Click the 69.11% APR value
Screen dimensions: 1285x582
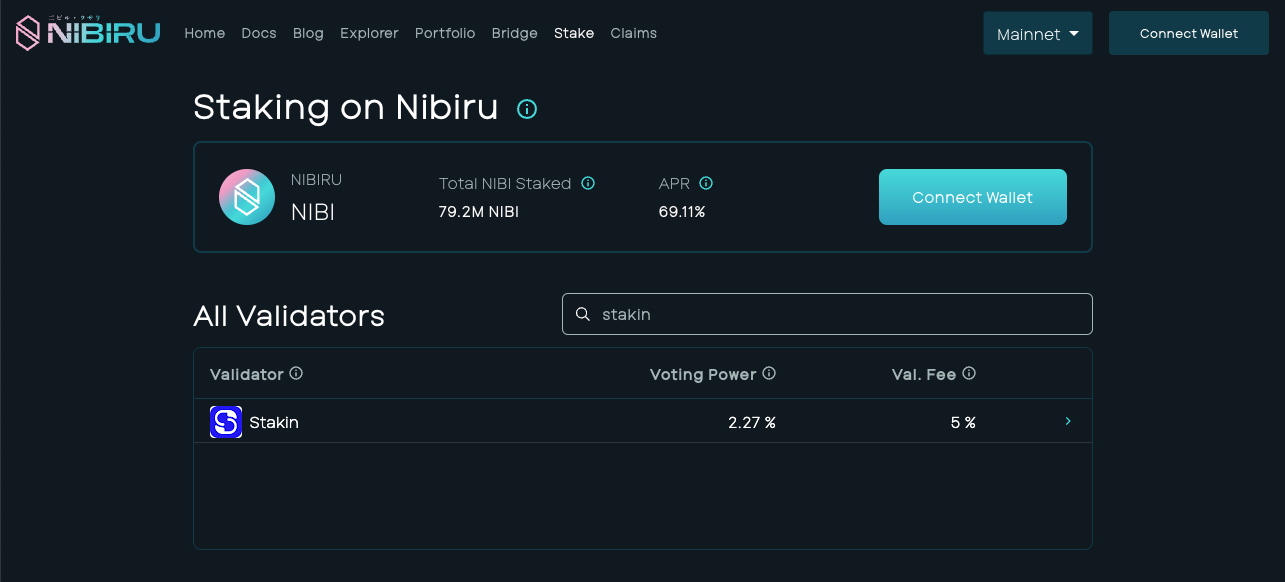pyautogui.click(x=682, y=212)
